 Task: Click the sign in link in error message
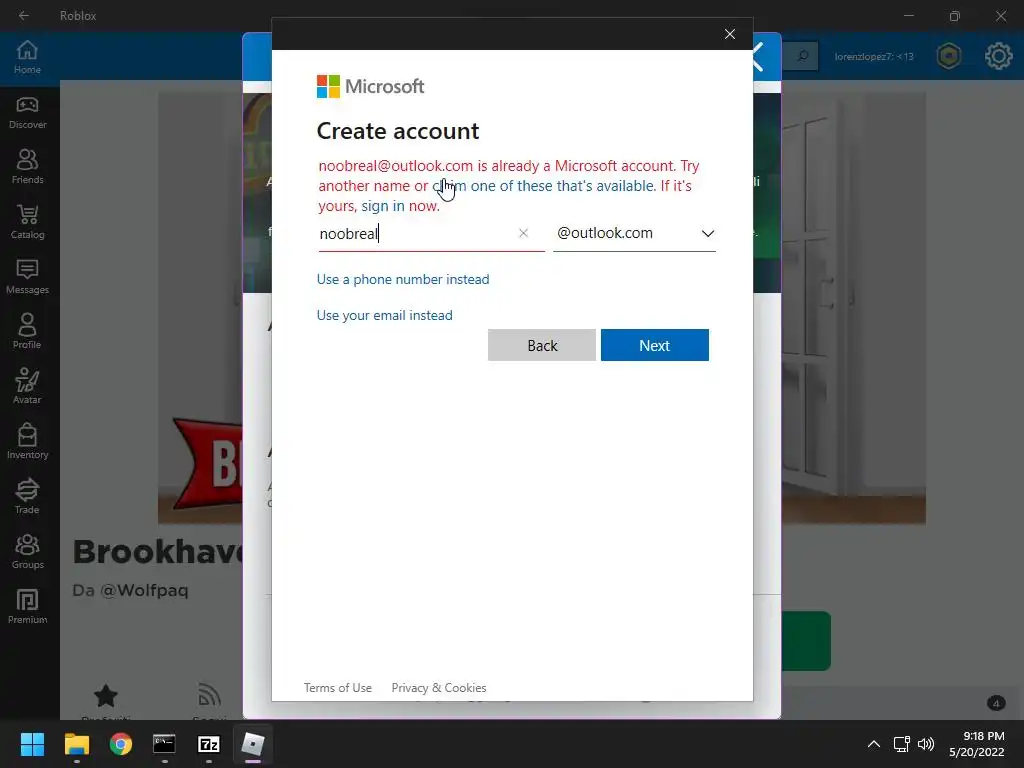click(x=383, y=206)
